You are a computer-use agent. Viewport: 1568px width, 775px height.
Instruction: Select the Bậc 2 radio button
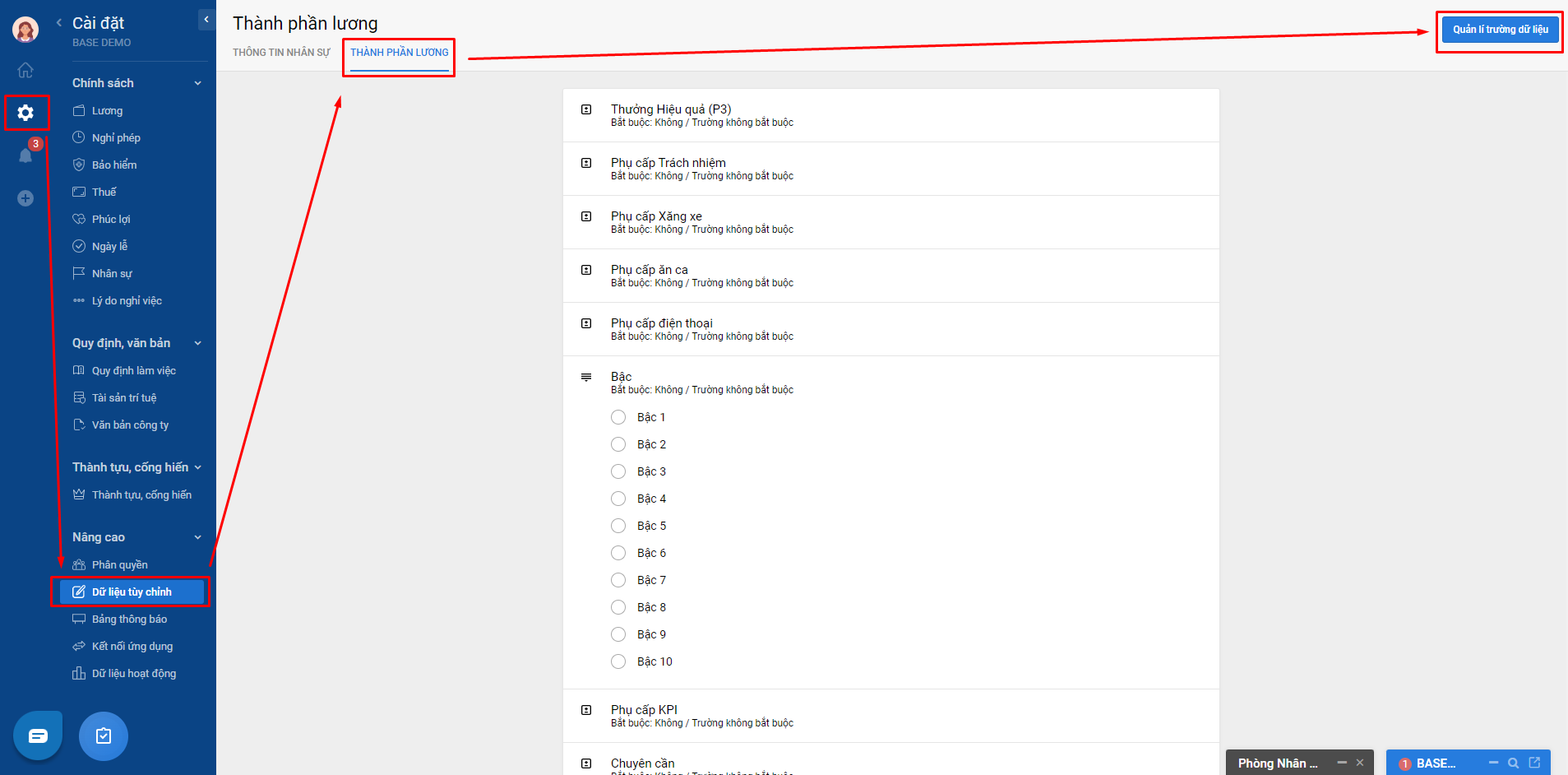click(x=618, y=444)
